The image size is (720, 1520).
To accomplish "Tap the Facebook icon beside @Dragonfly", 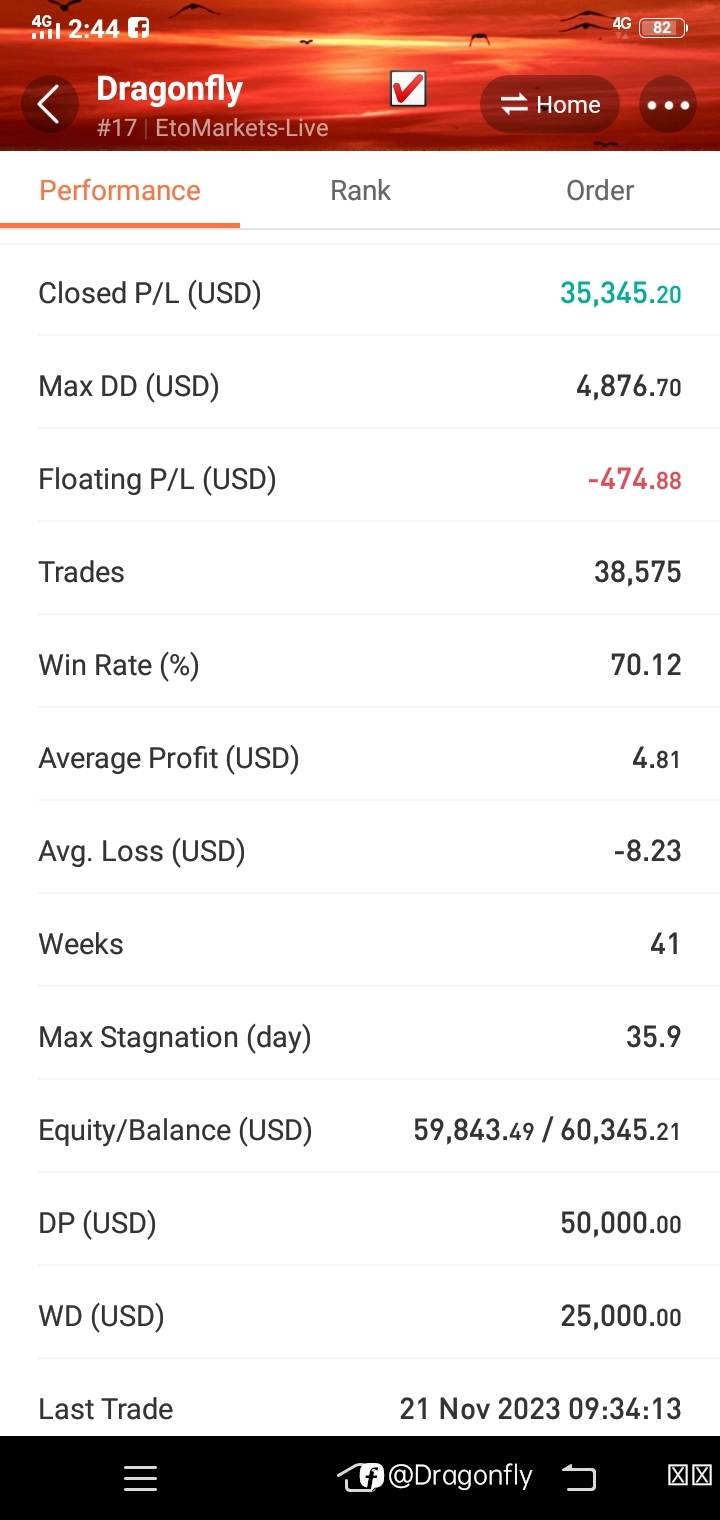I will click(x=370, y=1476).
